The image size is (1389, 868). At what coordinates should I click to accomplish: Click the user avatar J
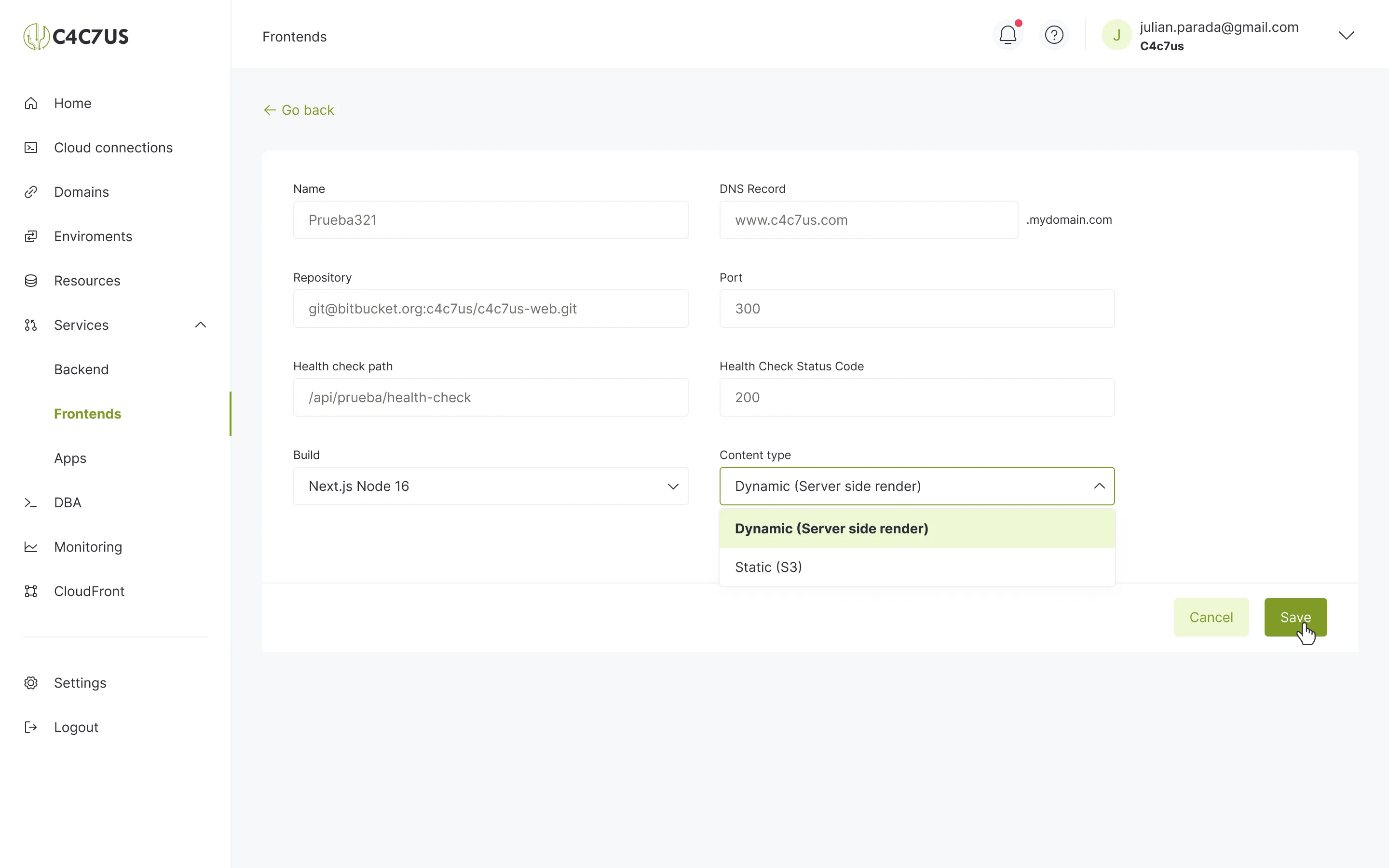[x=1117, y=35]
